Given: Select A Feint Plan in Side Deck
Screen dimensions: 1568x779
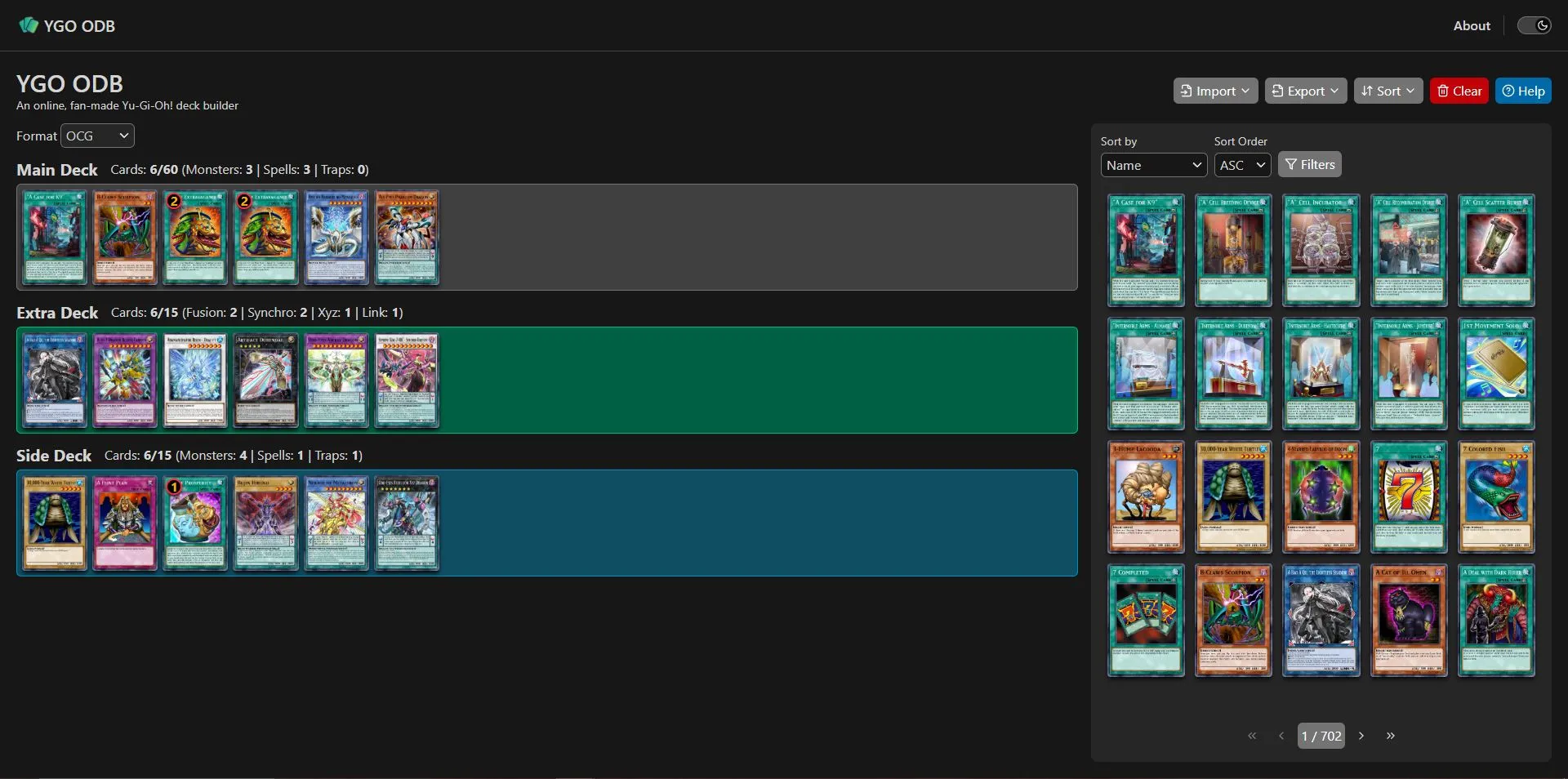Looking at the screenshot, I should (x=125, y=523).
